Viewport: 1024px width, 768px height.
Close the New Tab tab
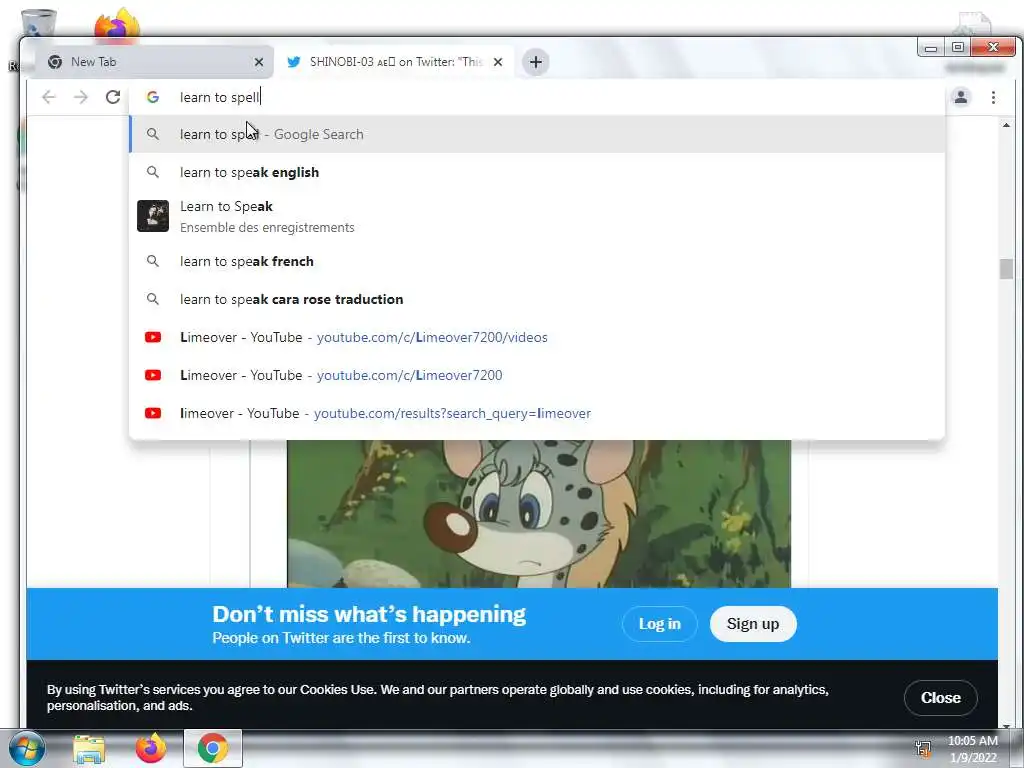(x=259, y=62)
